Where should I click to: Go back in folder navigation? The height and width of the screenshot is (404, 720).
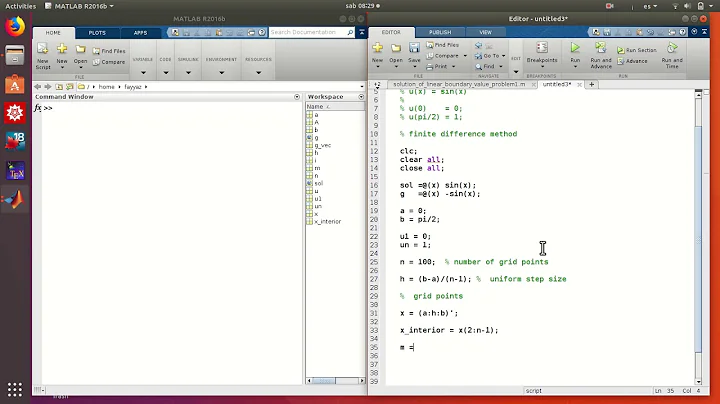(38, 86)
